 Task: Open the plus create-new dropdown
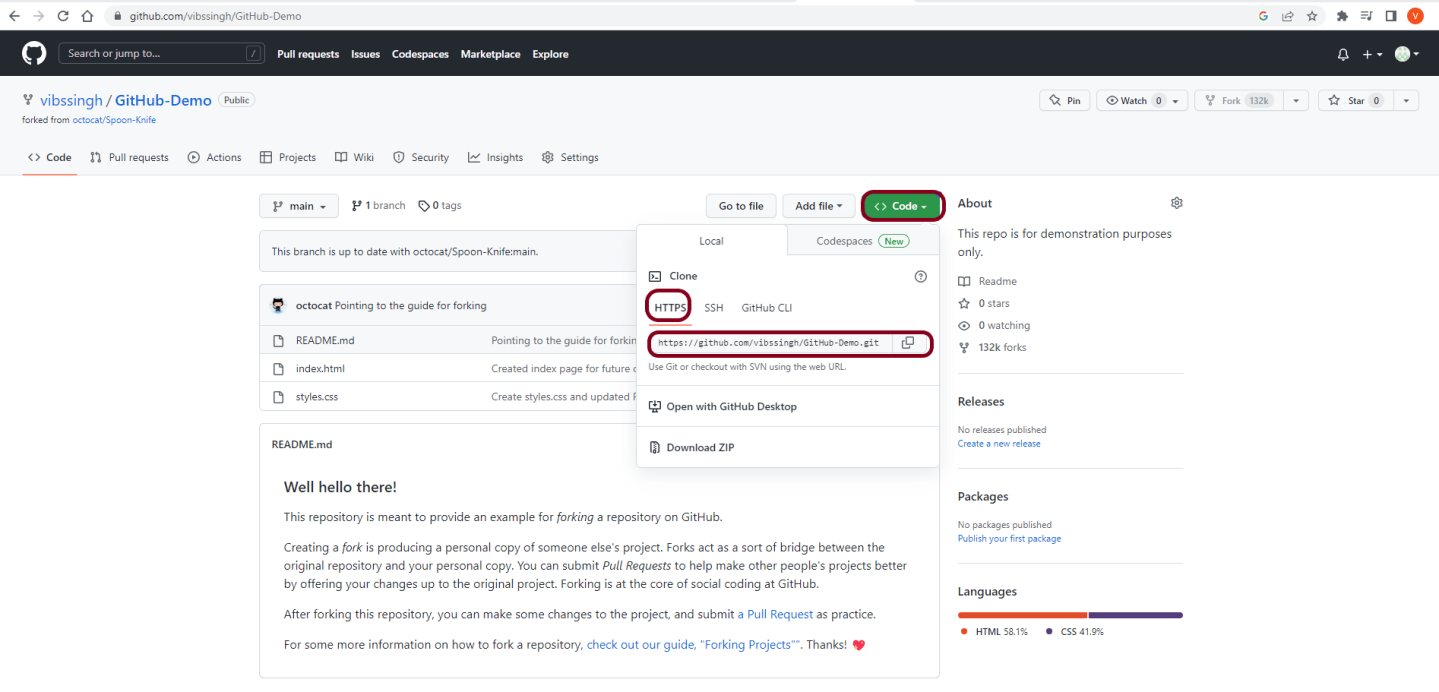click(x=1372, y=54)
